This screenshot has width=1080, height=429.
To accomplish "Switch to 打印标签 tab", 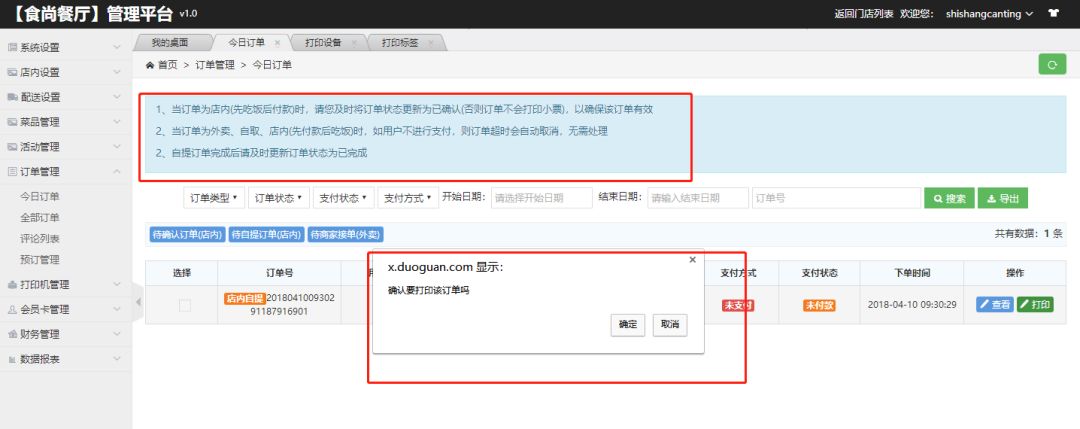I will 400,43.
